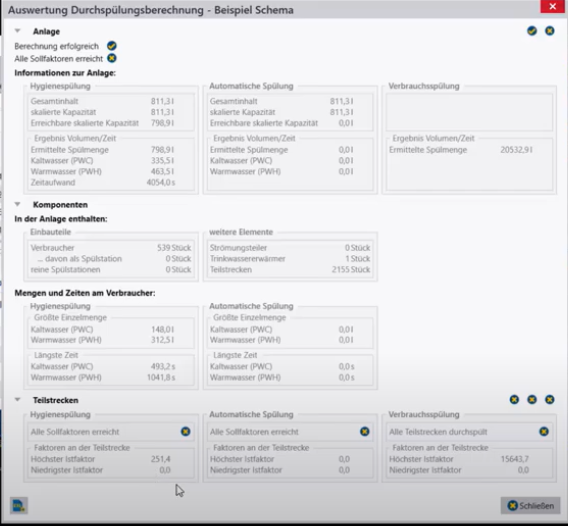Click Automatische Spülung Alle Sollfaktoren erreicht status icon
568x526 pixels.
coord(364,431)
